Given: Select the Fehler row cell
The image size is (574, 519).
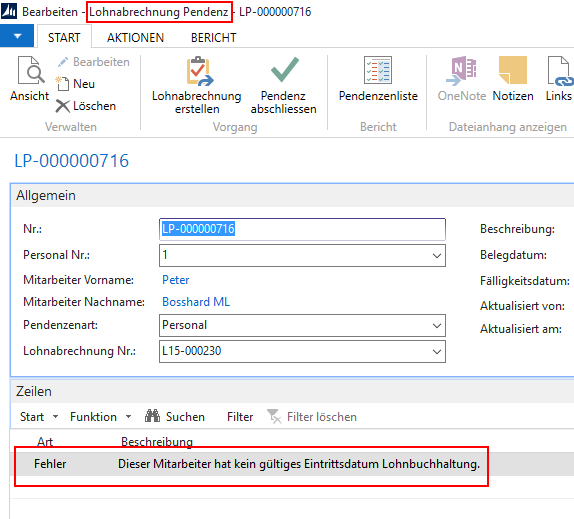Looking at the screenshot, I should coord(50,464).
